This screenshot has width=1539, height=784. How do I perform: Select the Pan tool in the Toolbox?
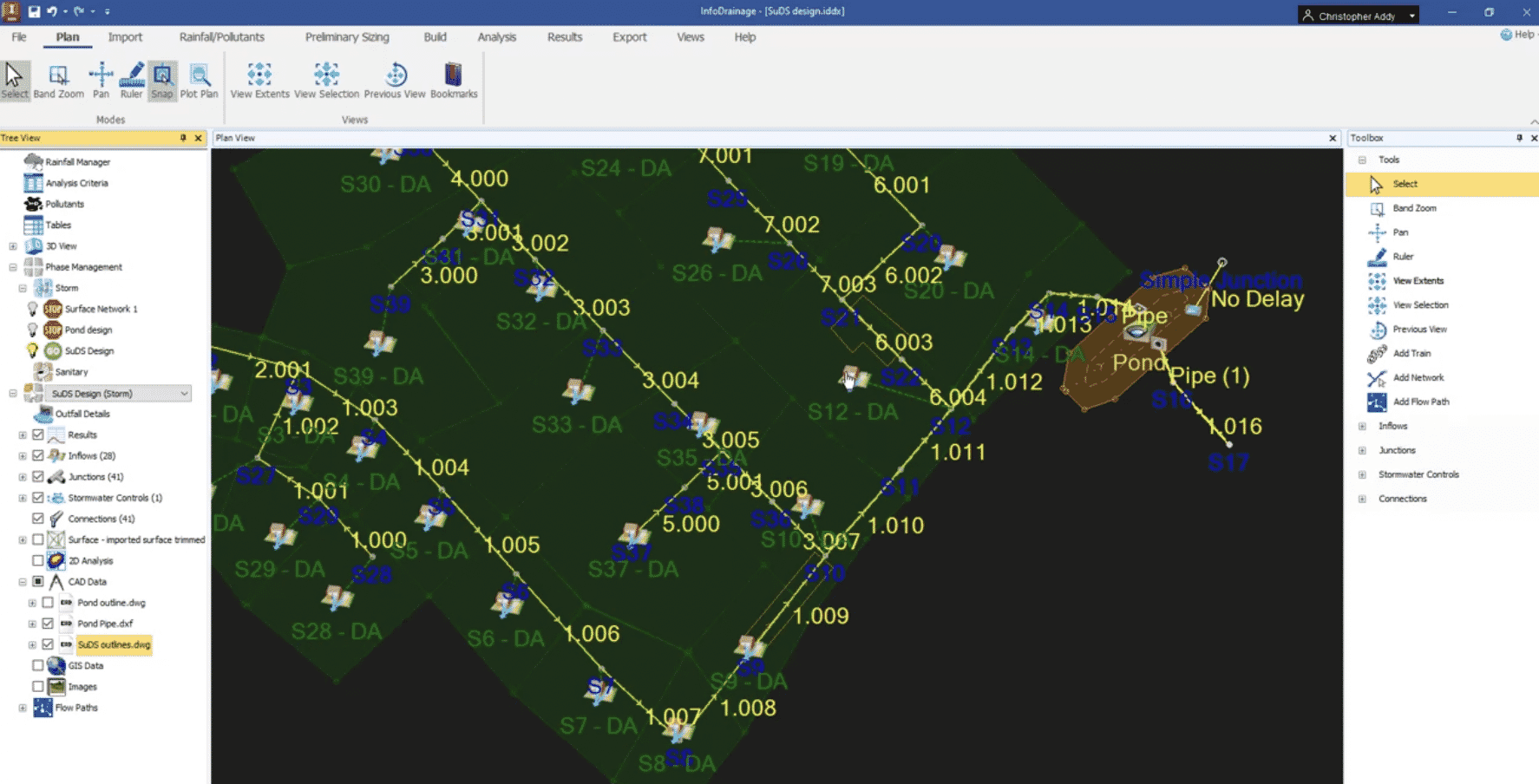[x=1400, y=232]
